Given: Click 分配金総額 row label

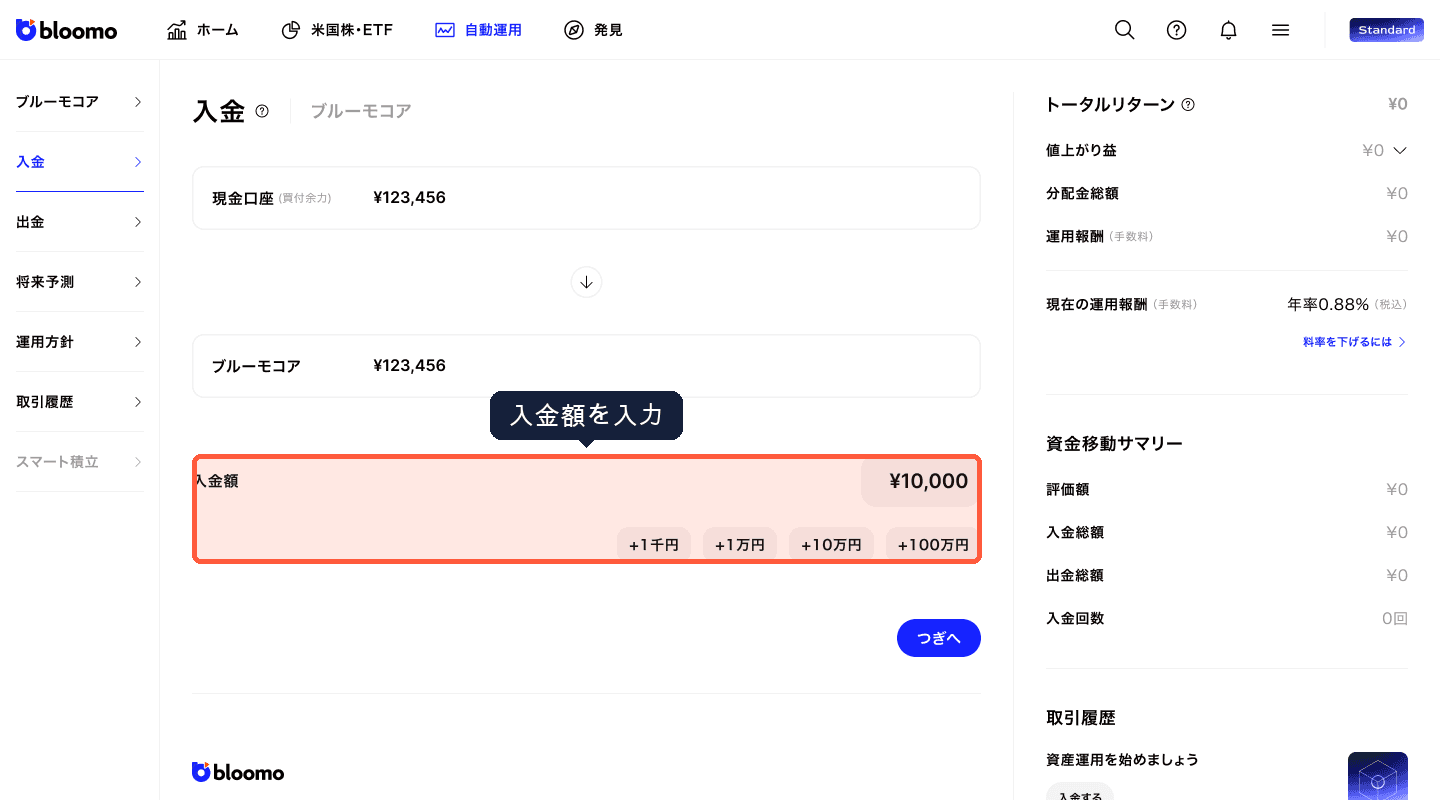Looking at the screenshot, I should tap(1082, 193).
